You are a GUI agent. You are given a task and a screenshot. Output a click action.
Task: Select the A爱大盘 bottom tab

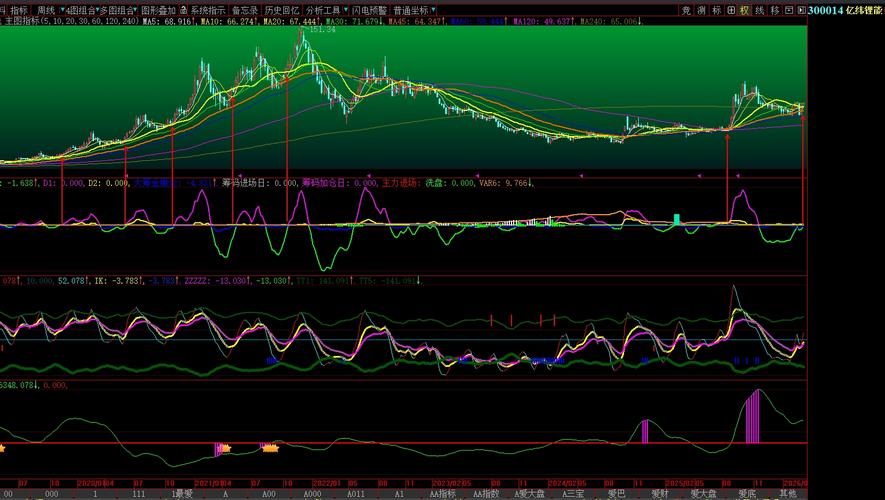click(529, 494)
